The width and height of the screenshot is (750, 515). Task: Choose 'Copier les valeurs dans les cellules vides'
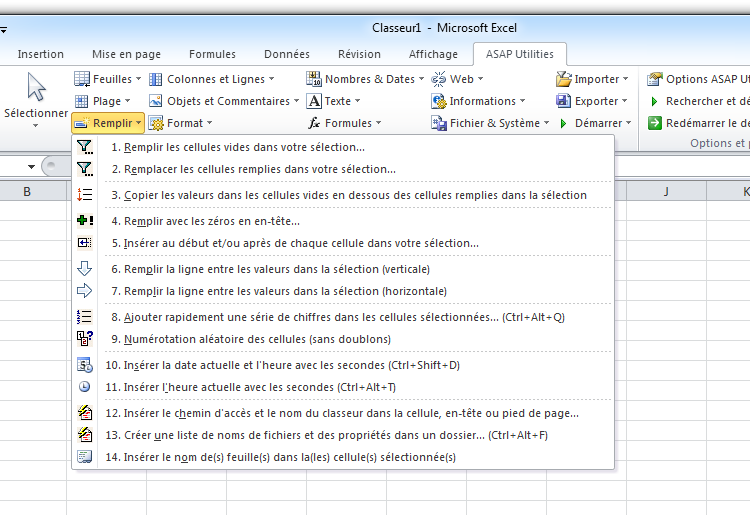coord(343,195)
